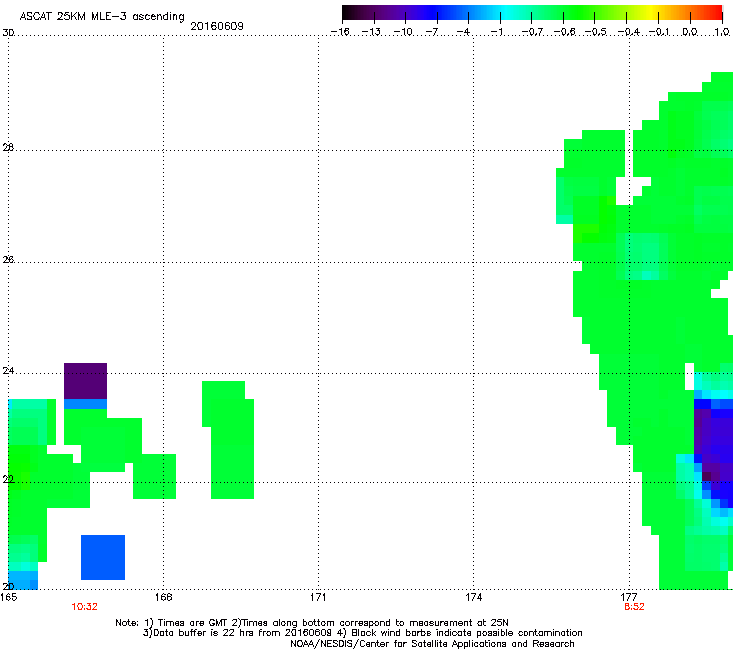Click the latitude label "22"
The height and width of the screenshot is (650, 740).
pyautogui.click(x=8, y=480)
